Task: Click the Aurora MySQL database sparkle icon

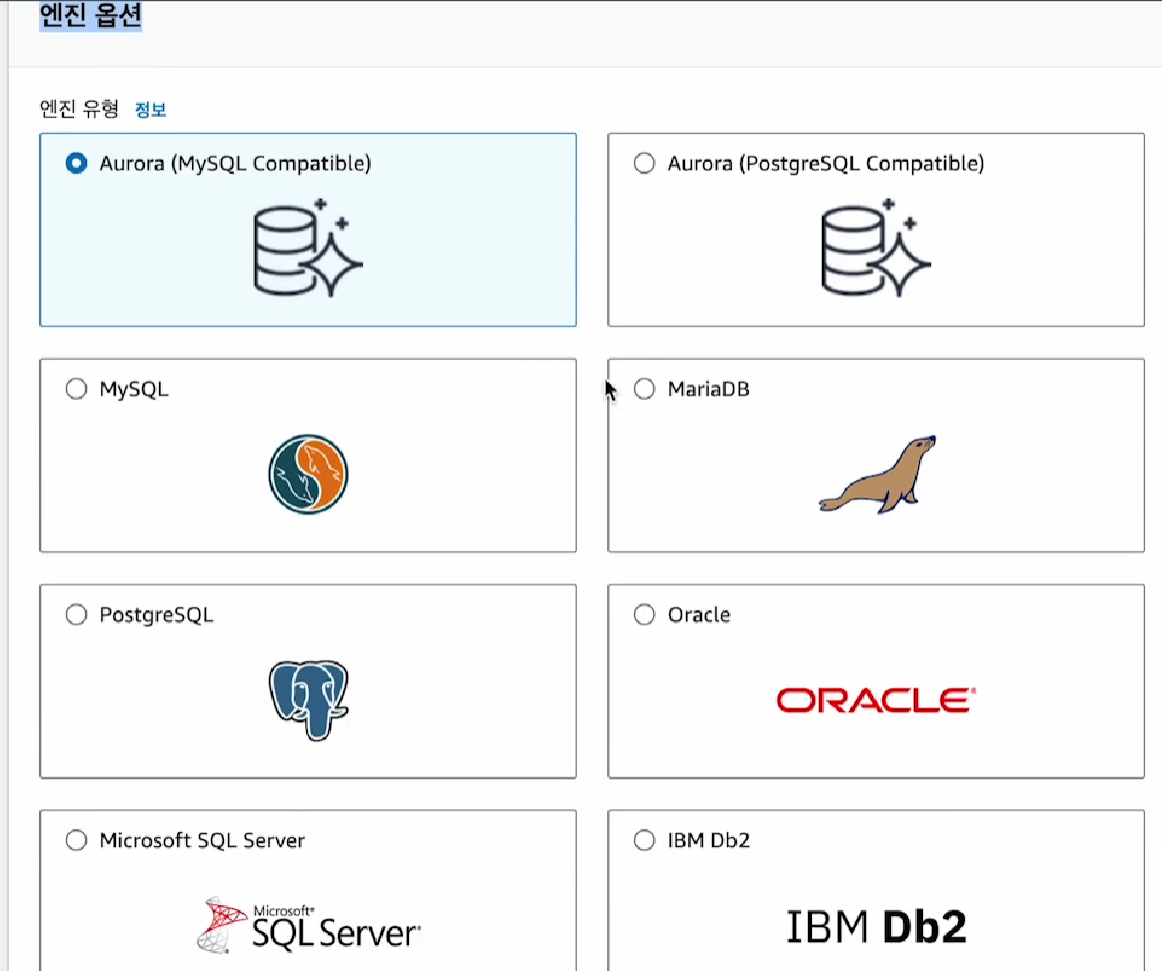Action: pyautogui.click(x=308, y=248)
